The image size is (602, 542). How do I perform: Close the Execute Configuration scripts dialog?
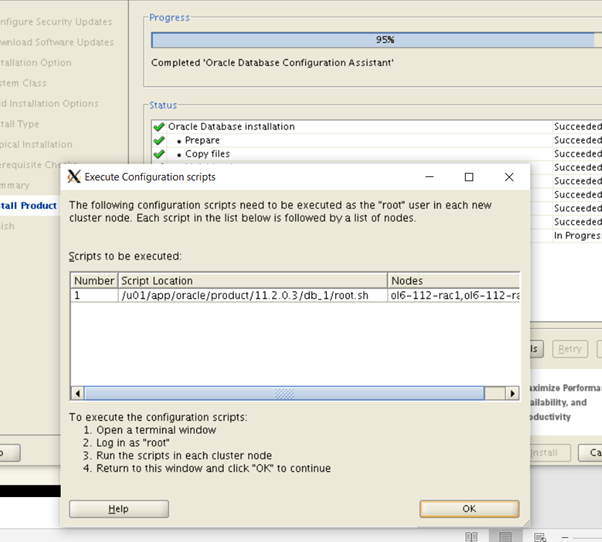509,177
